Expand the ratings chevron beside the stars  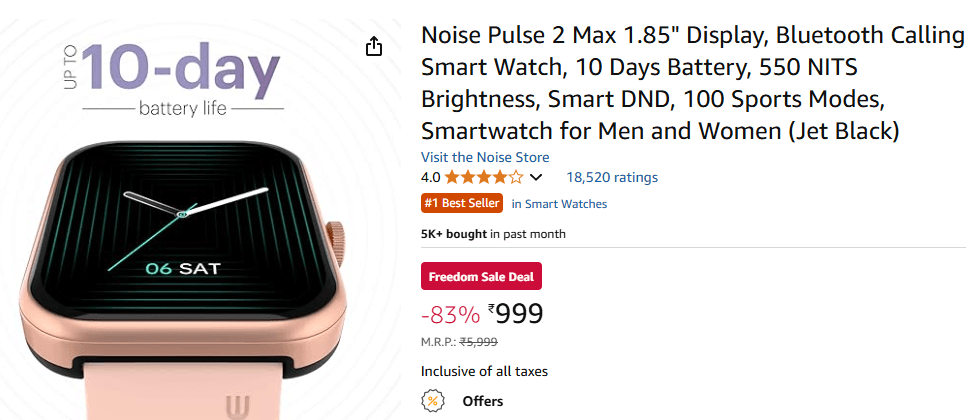[536, 178]
